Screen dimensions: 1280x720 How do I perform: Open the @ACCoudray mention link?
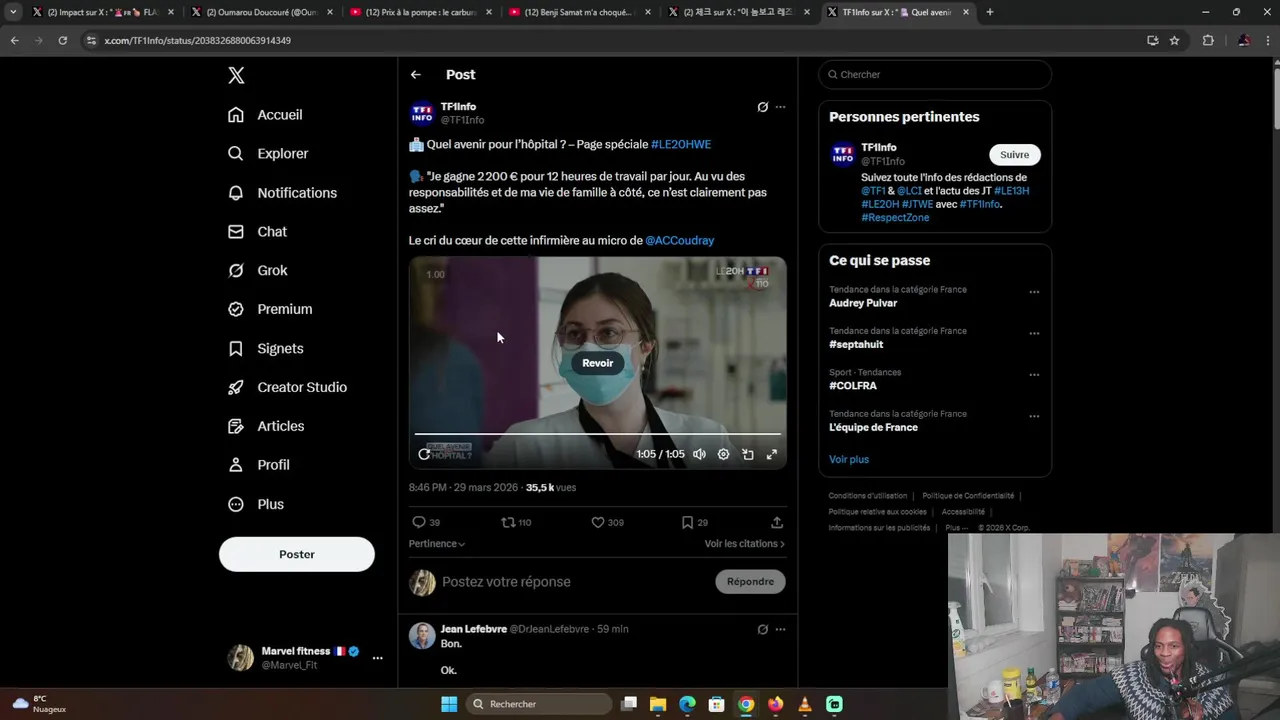(680, 241)
